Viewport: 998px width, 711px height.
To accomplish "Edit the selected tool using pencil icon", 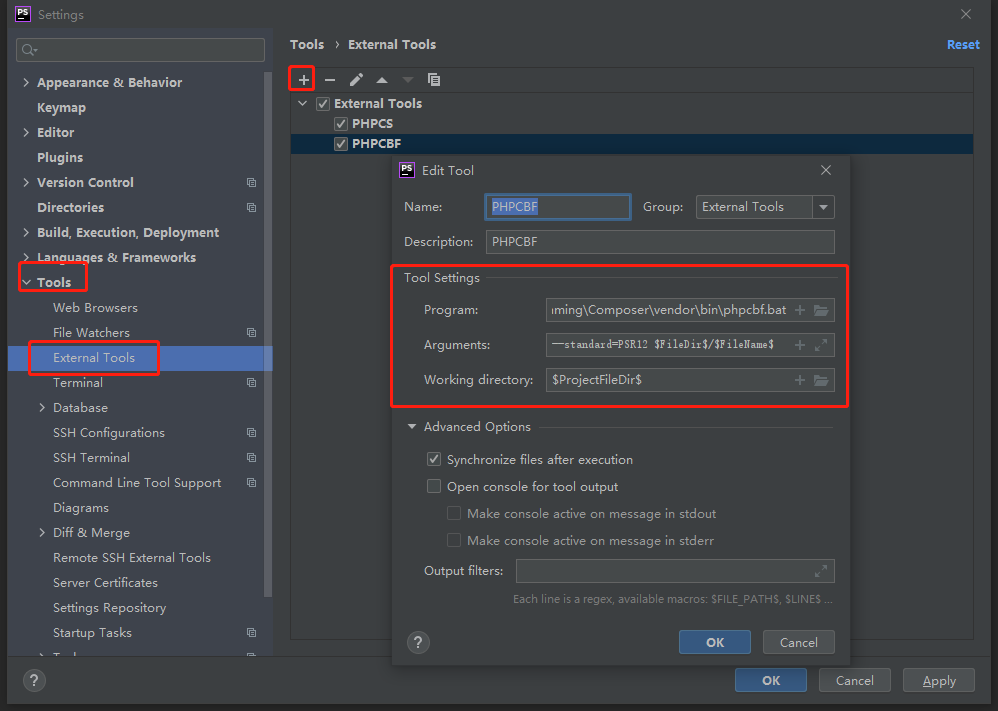I will (356, 80).
